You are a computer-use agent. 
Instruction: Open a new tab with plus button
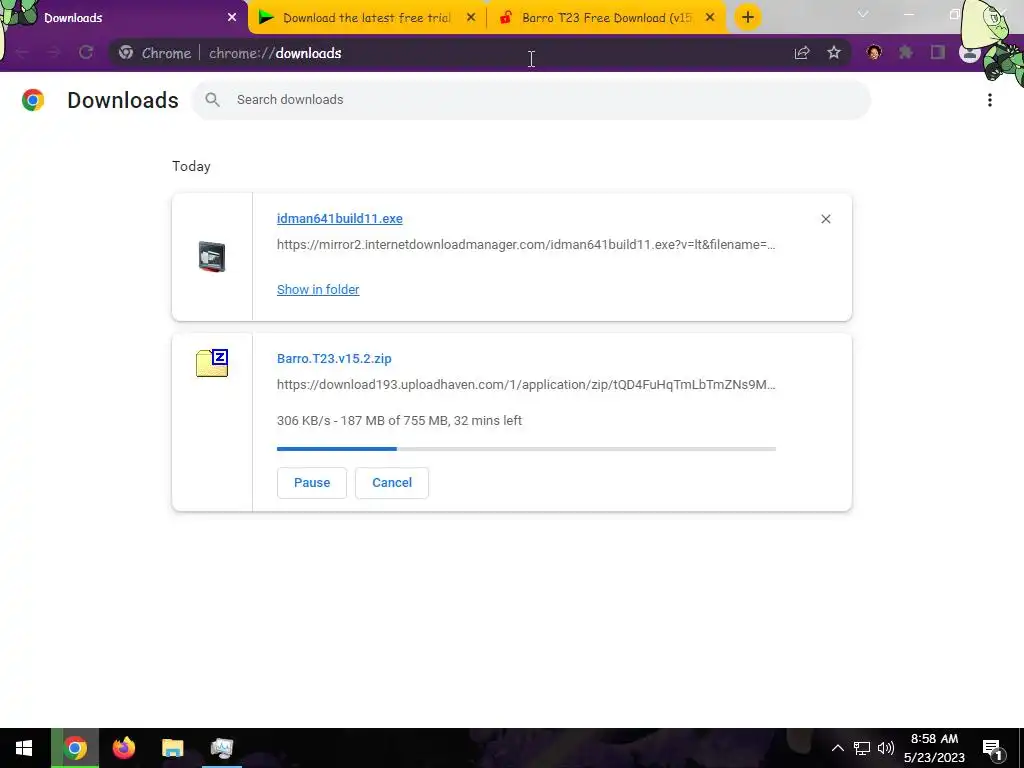pos(748,17)
